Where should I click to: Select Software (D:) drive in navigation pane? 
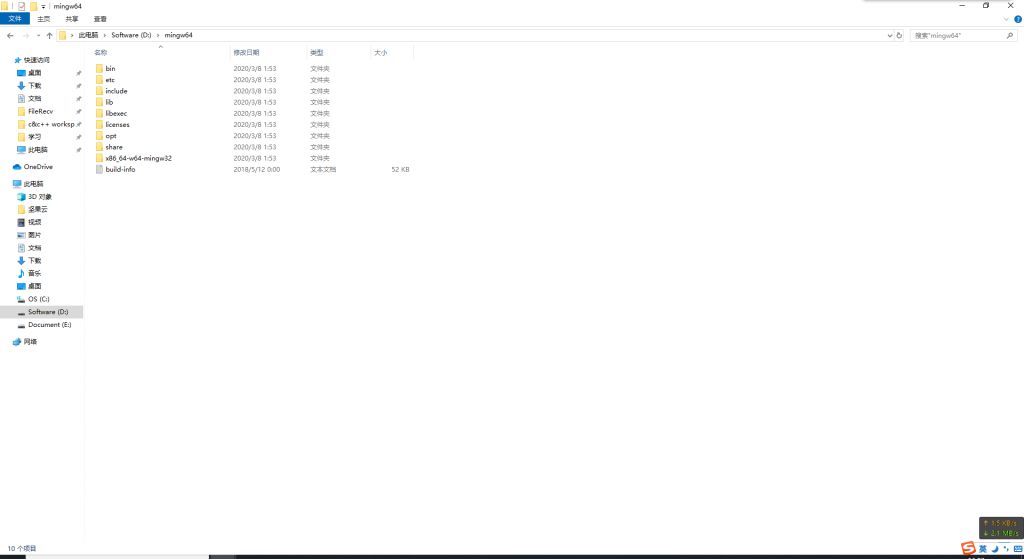pos(48,312)
